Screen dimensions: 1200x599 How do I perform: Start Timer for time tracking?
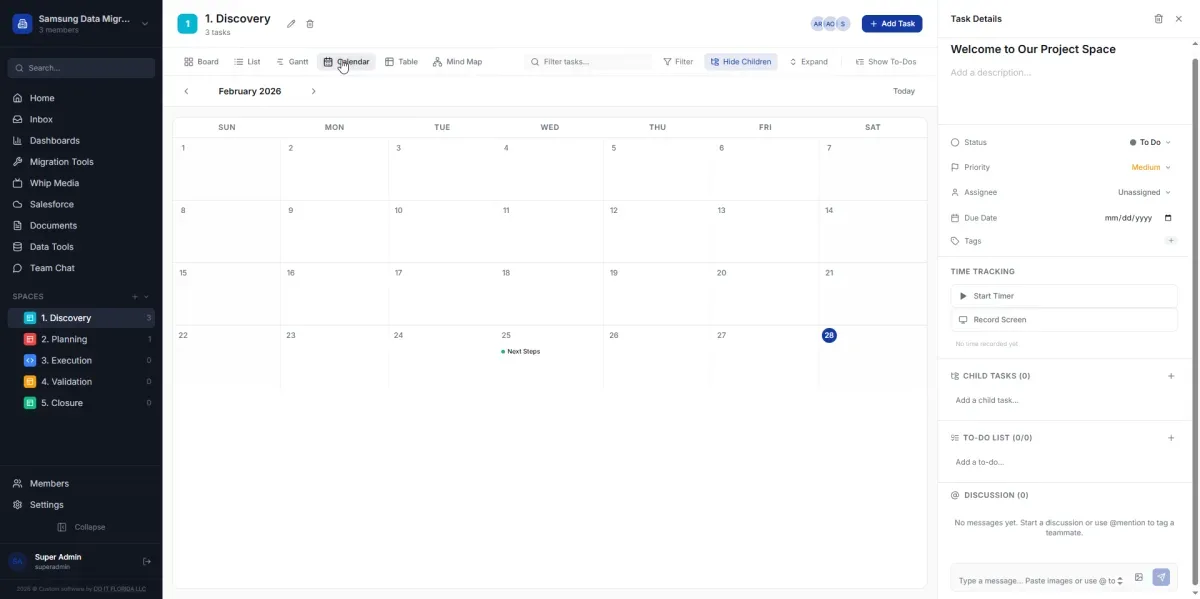pyautogui.click(x=1063, y=296)
